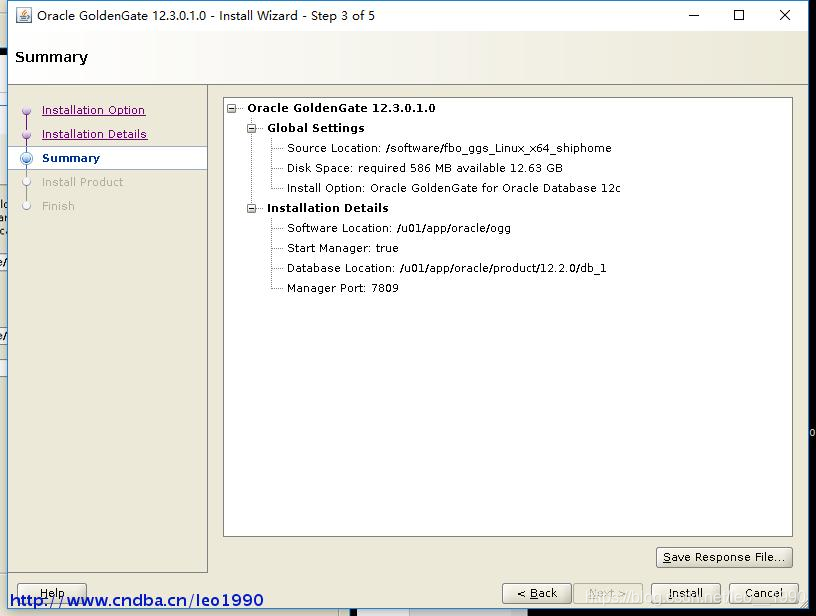Select the Start Manager: true row
Screen dimensions: 816x616
[x=342, y=248]
